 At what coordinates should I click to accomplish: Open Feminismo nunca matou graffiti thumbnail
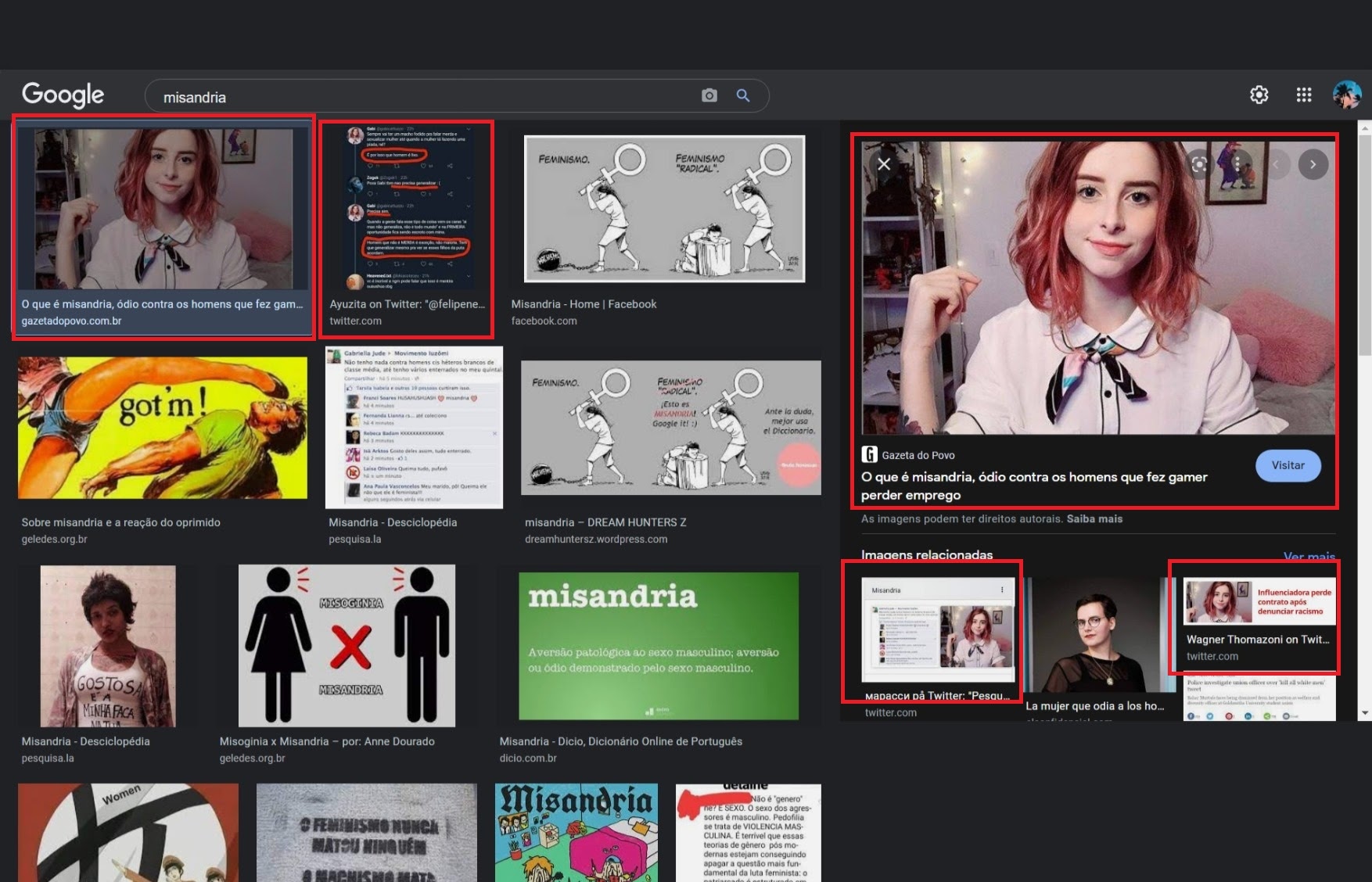coord(367,833)
